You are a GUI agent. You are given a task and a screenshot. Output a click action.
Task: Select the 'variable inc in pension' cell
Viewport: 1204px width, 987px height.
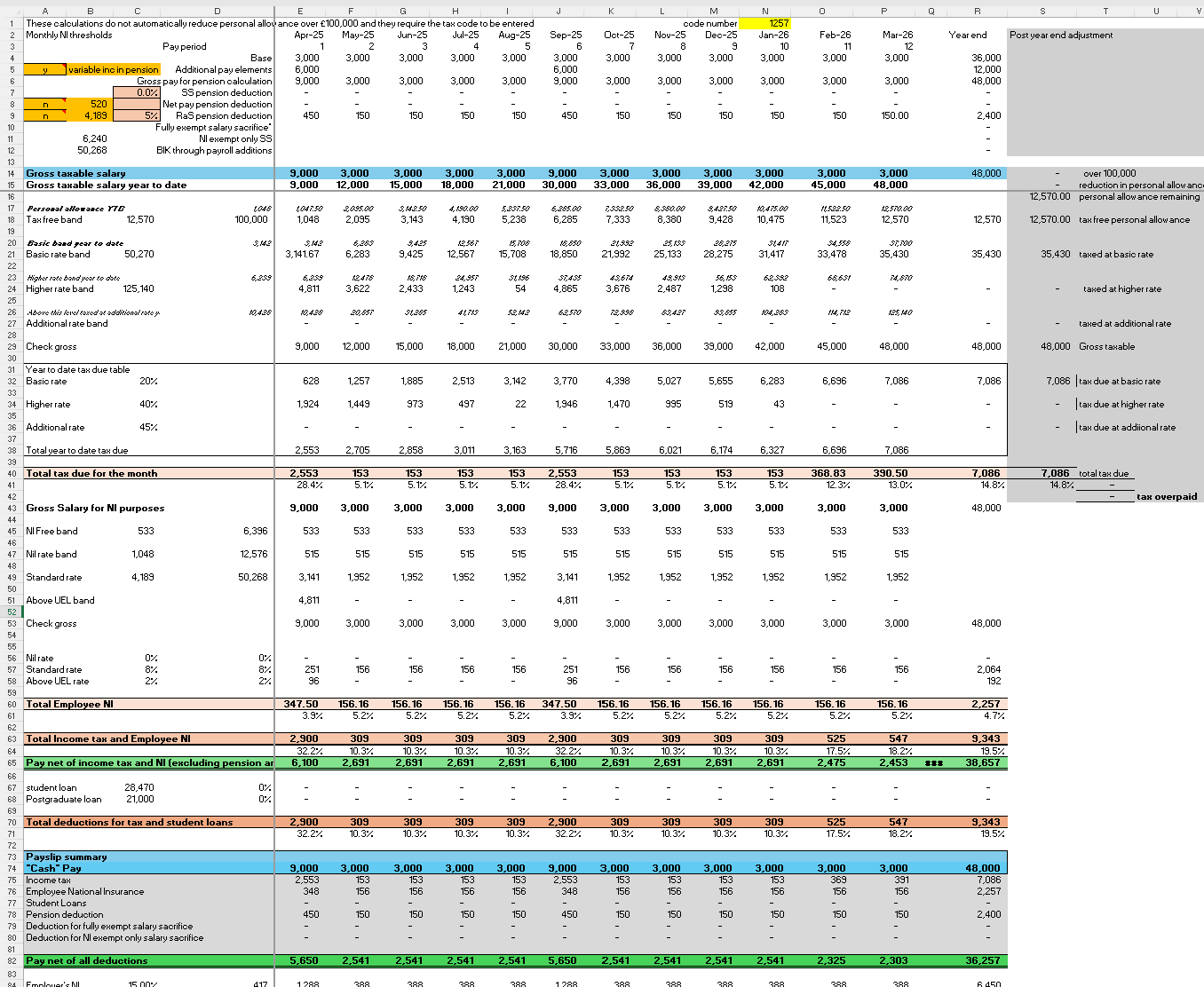(113, 69)
